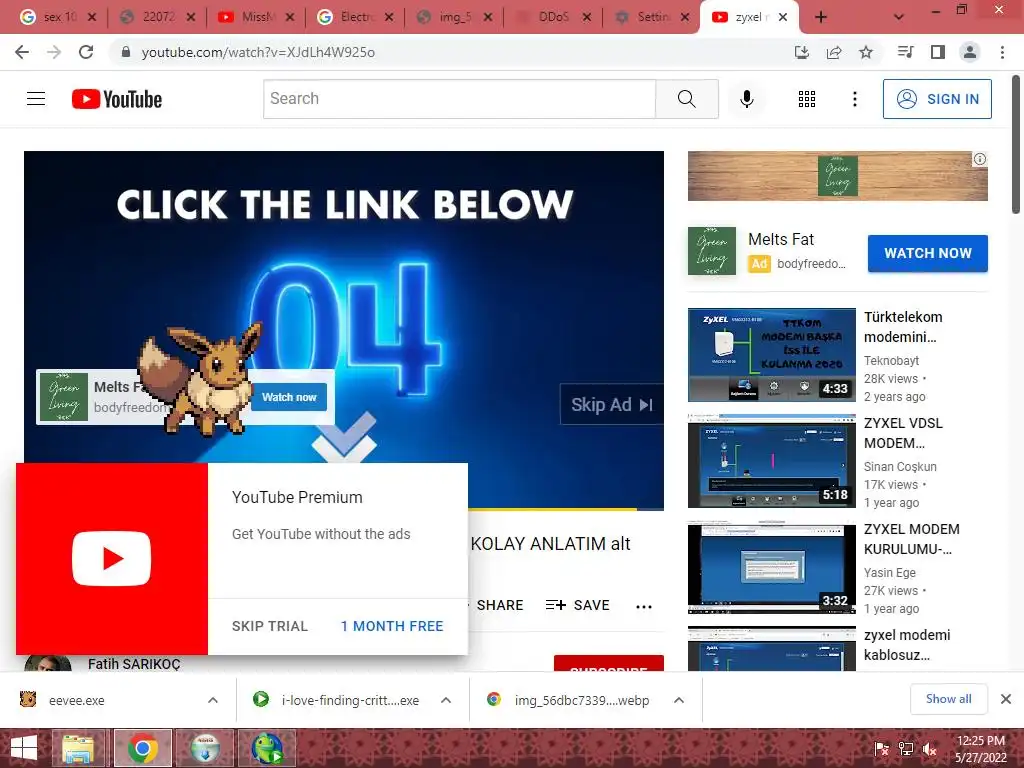This screenshot has height=768, width=1024.
Task: Open Chrome's three-dot customize menu
Action: [1002, 52]
